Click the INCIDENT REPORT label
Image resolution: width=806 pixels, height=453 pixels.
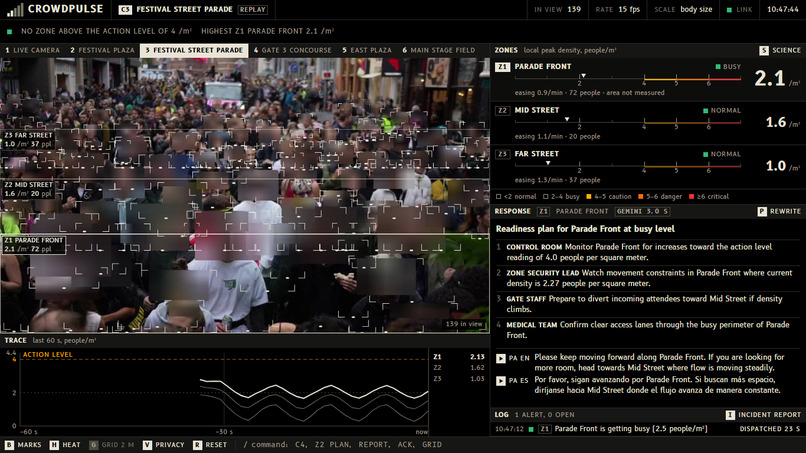click(x=770, y=414)
